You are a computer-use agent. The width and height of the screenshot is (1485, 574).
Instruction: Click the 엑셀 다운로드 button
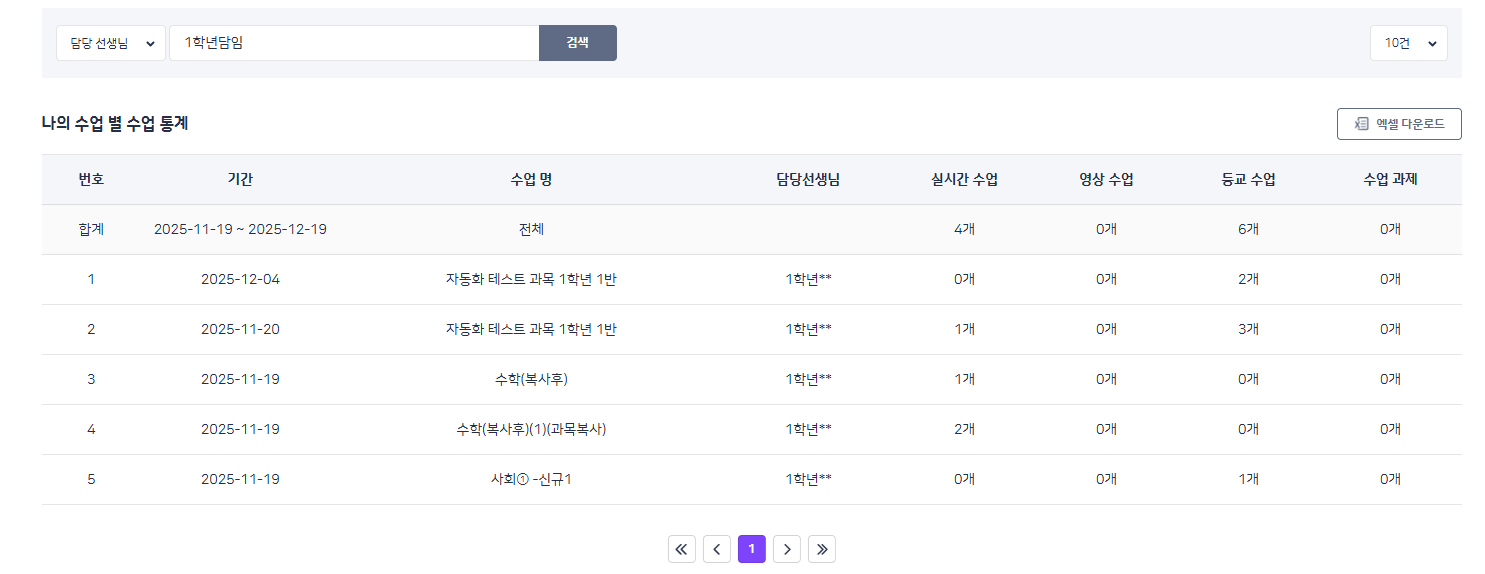click(1399, 124)
